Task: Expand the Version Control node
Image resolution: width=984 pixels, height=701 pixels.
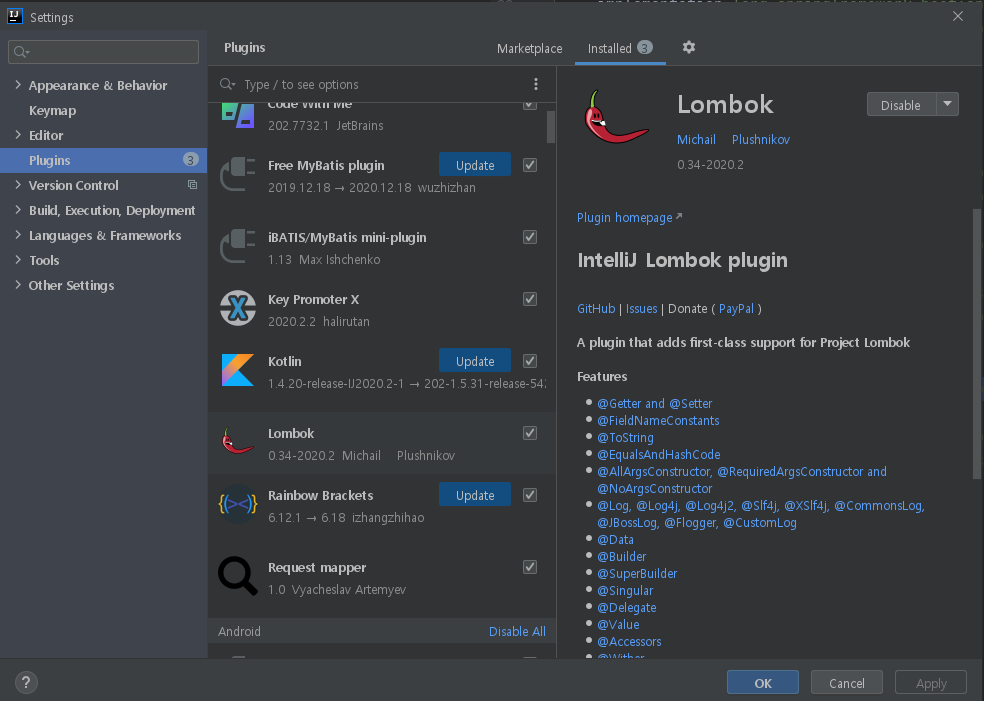Action: point(18,185)
